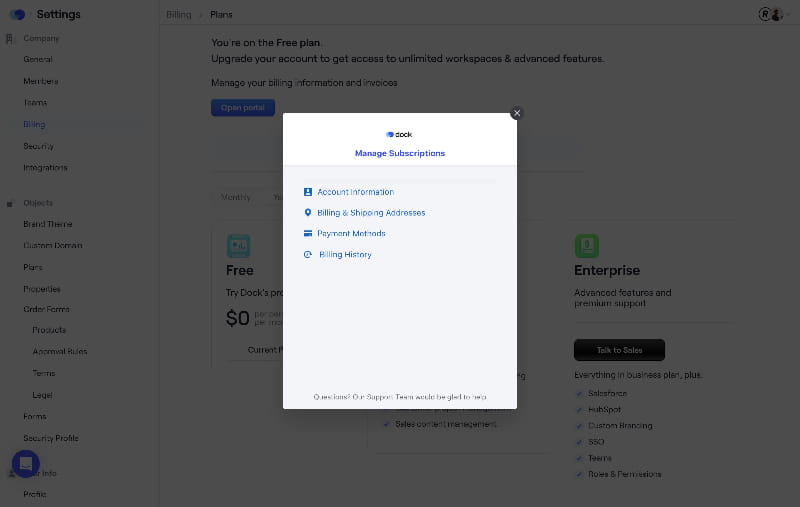Click the Objects section icon in the sidebar

coord(10,203)
